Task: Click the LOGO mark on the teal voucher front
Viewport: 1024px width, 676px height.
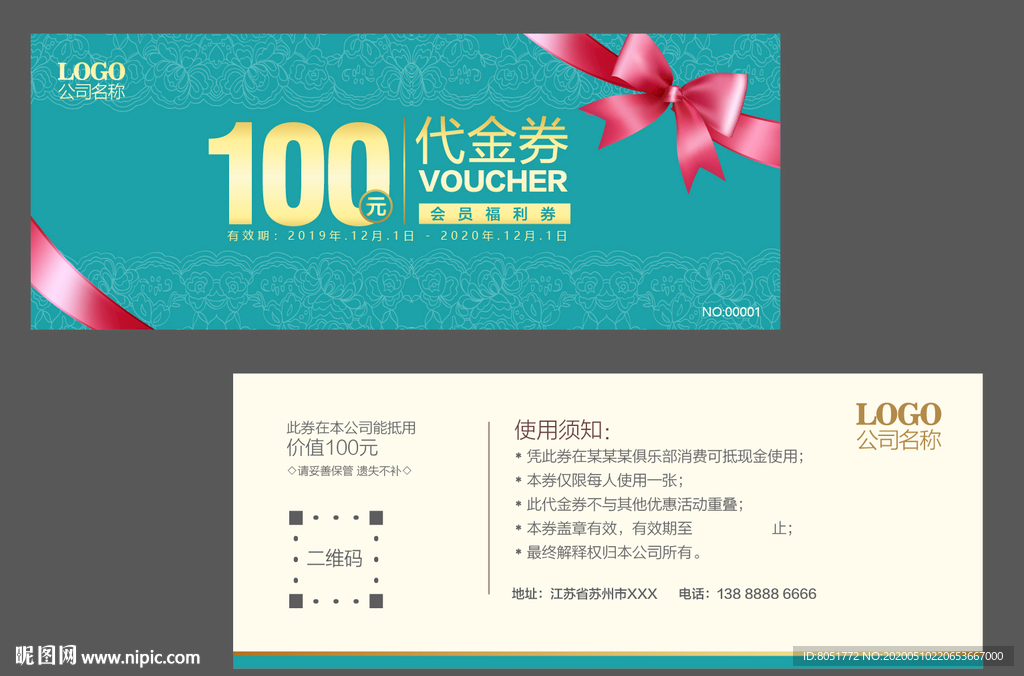Action: point(91,73)
